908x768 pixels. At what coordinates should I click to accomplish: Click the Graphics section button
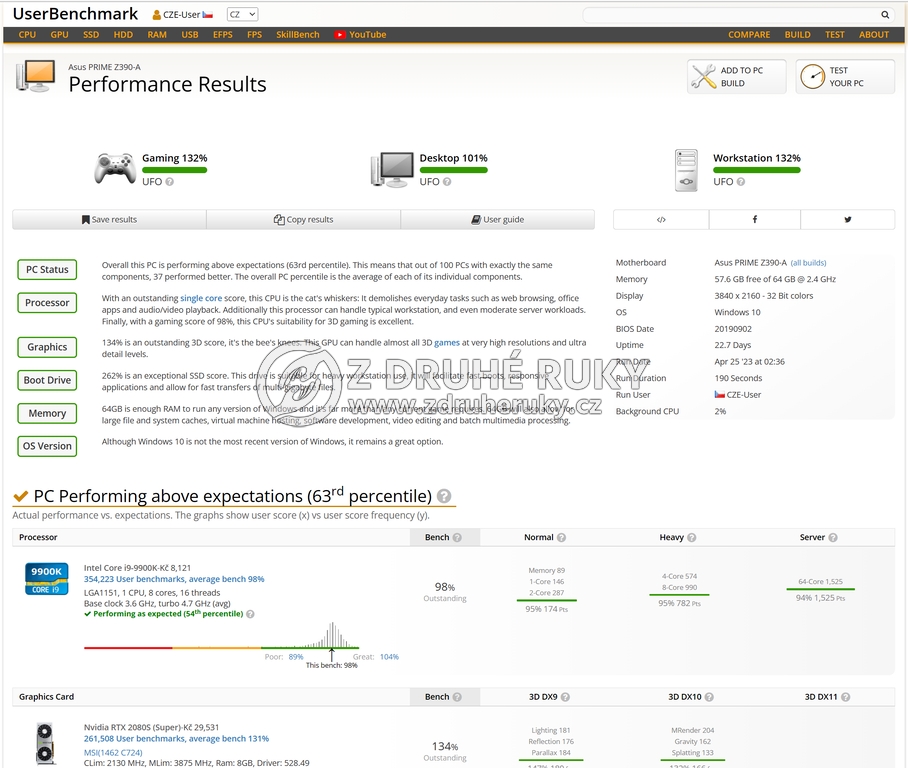(47, 348)
